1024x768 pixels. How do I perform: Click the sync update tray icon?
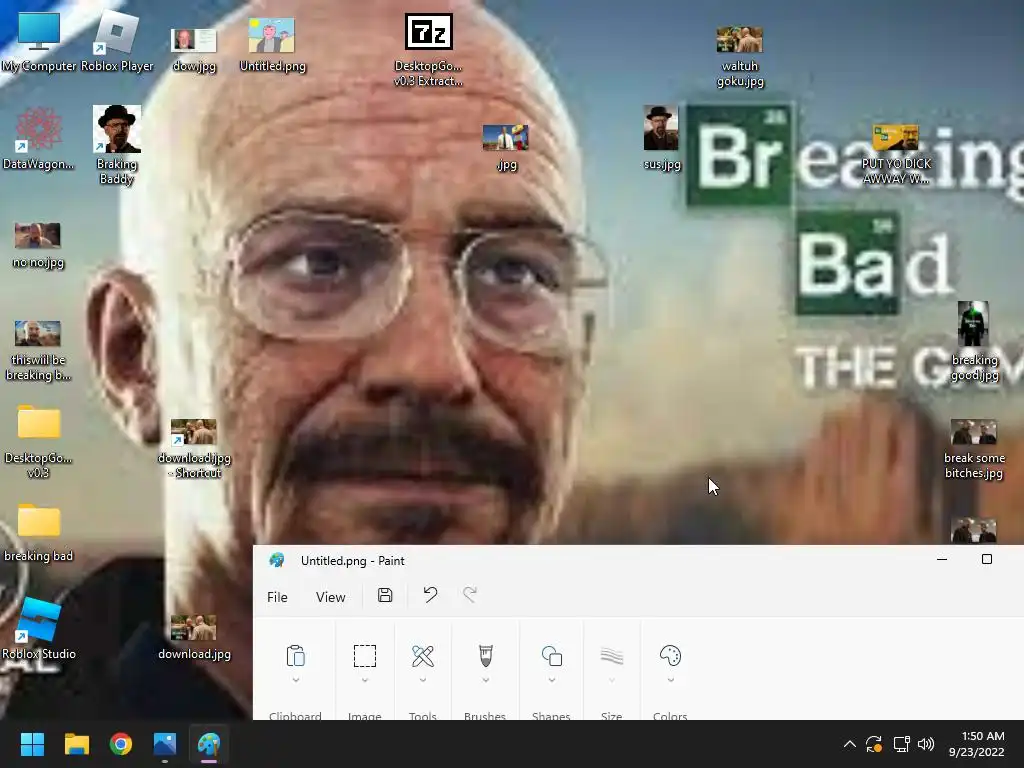(874, 744)
